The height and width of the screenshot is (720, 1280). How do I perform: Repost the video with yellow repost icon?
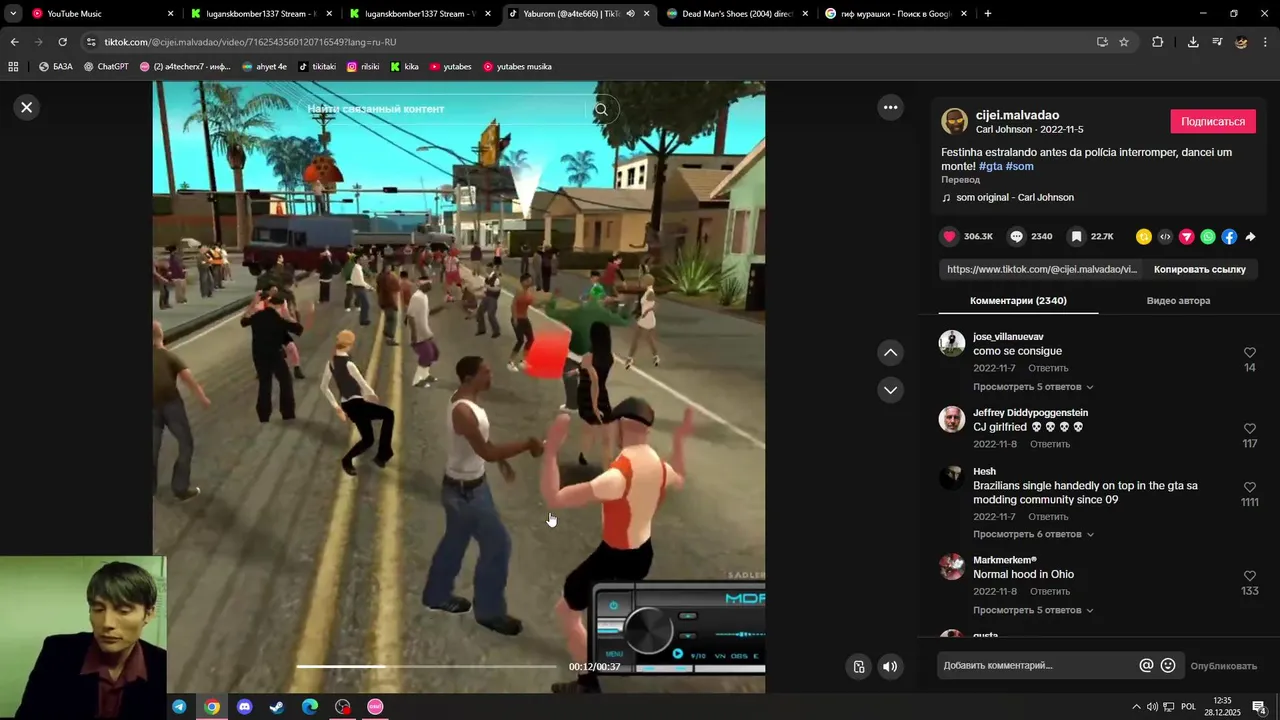1144,237
